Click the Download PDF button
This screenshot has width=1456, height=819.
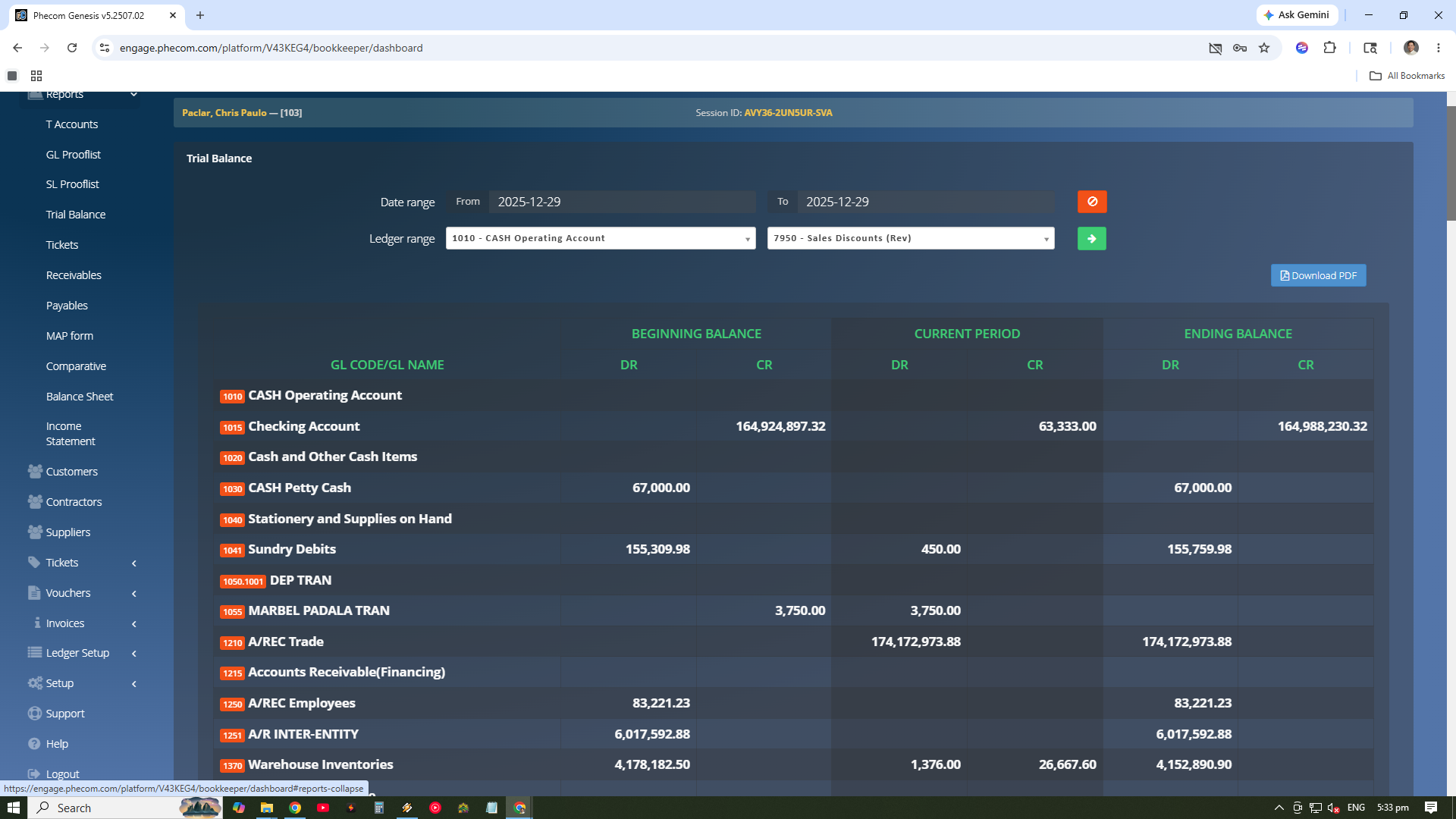(x=1318, y=275)
